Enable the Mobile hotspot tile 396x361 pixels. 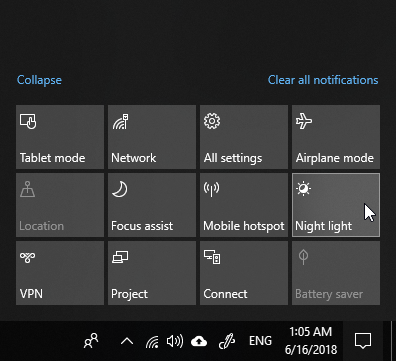pyautogui.click(x=244, y=205)
